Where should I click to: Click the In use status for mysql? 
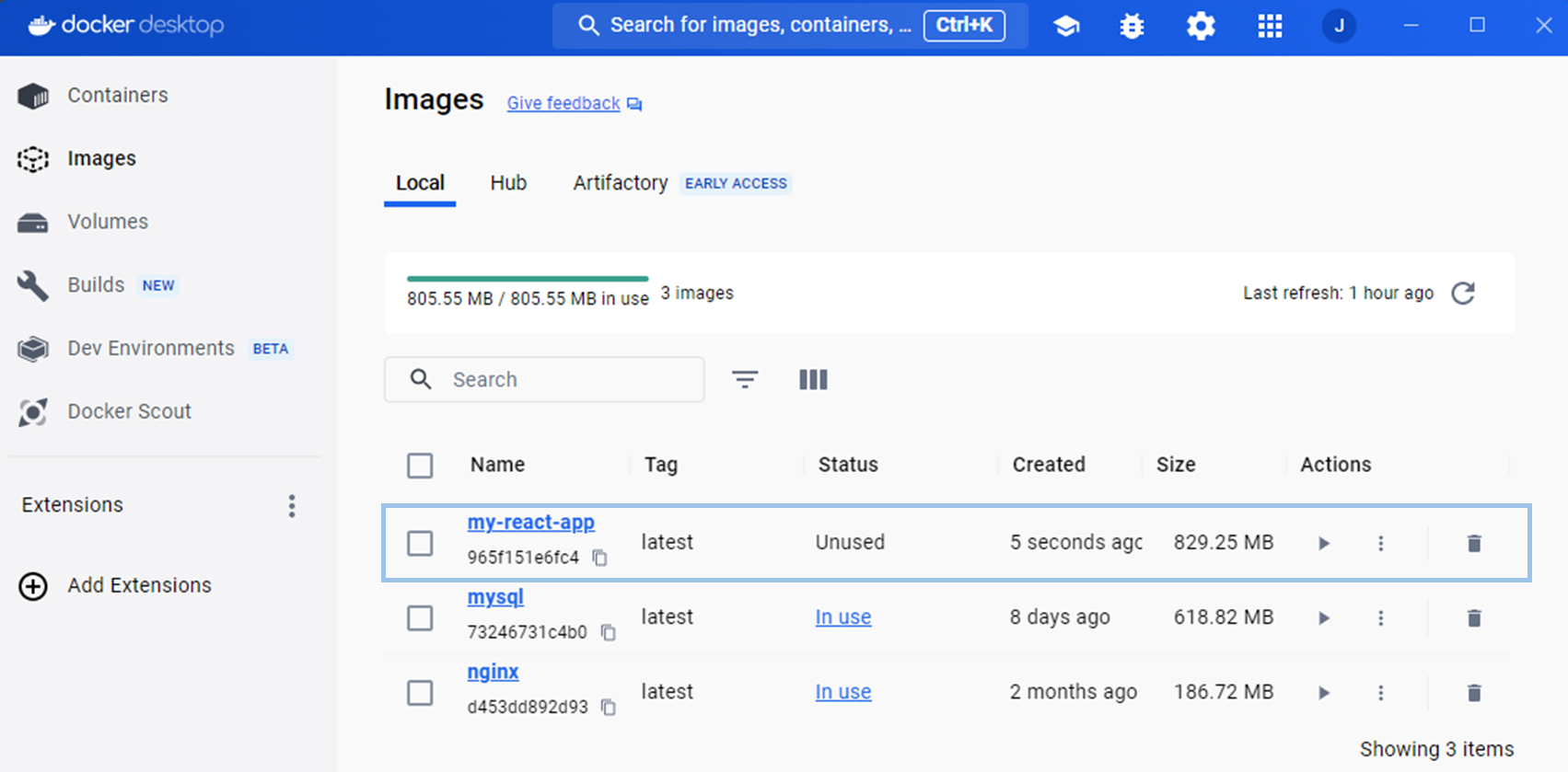pos(843,616)
